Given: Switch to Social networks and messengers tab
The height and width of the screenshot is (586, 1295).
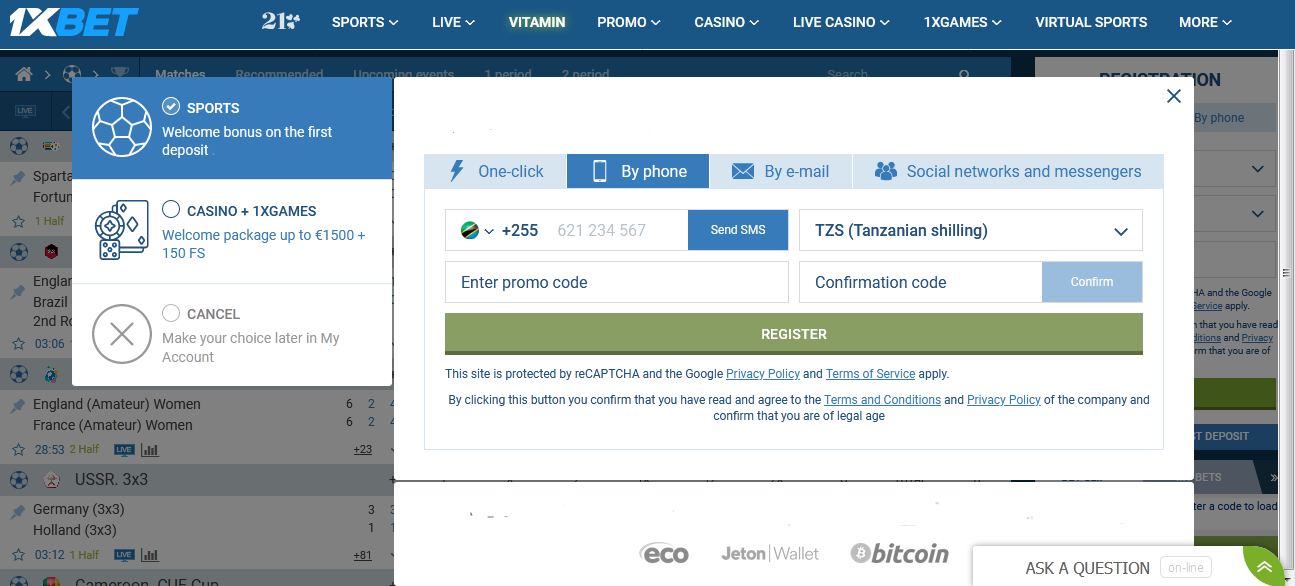Looking at the screenshot, I should point(1008,171).
